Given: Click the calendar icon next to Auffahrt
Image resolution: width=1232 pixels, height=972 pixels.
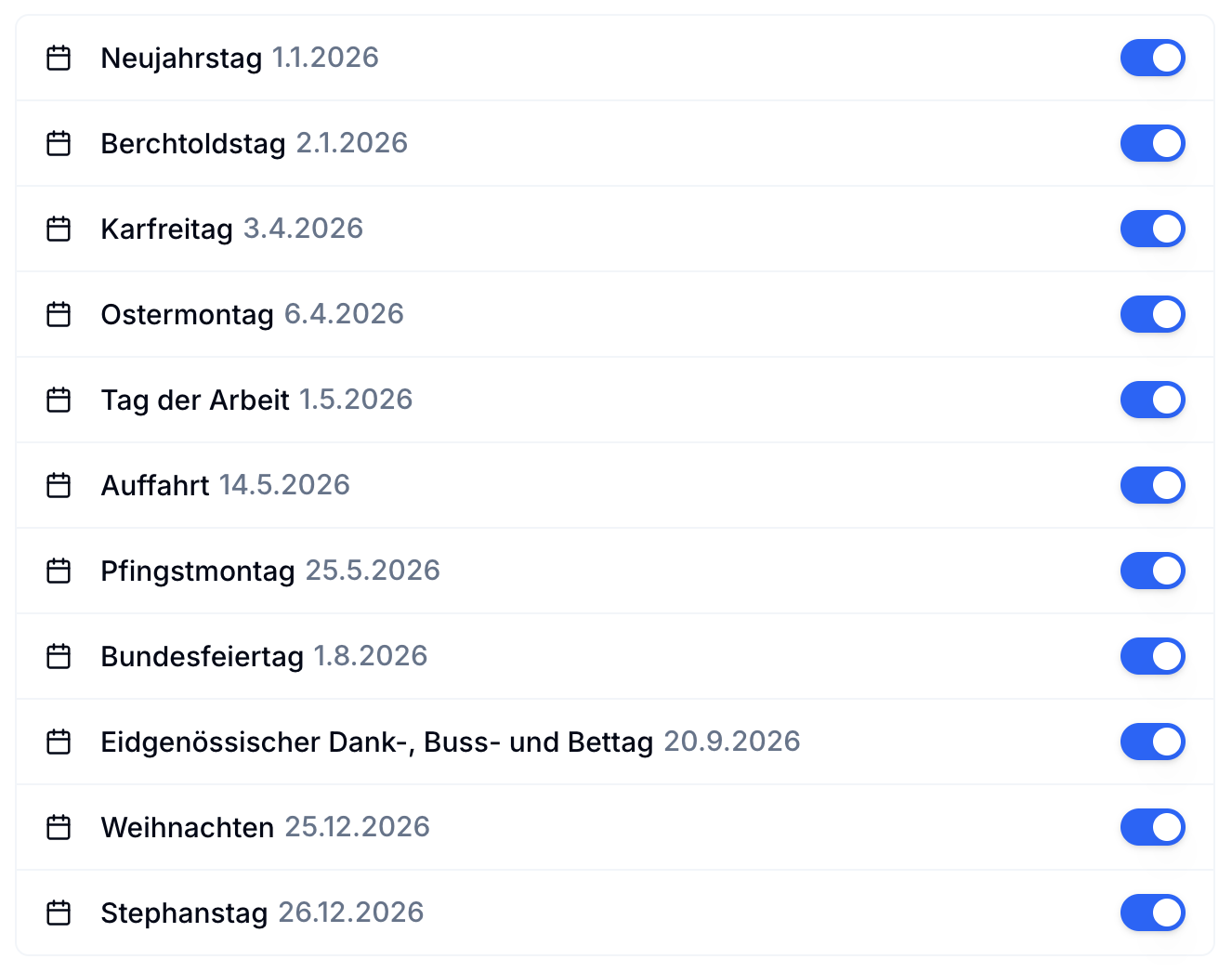Looking at the screenshot, I should click(x=59, y=485).
